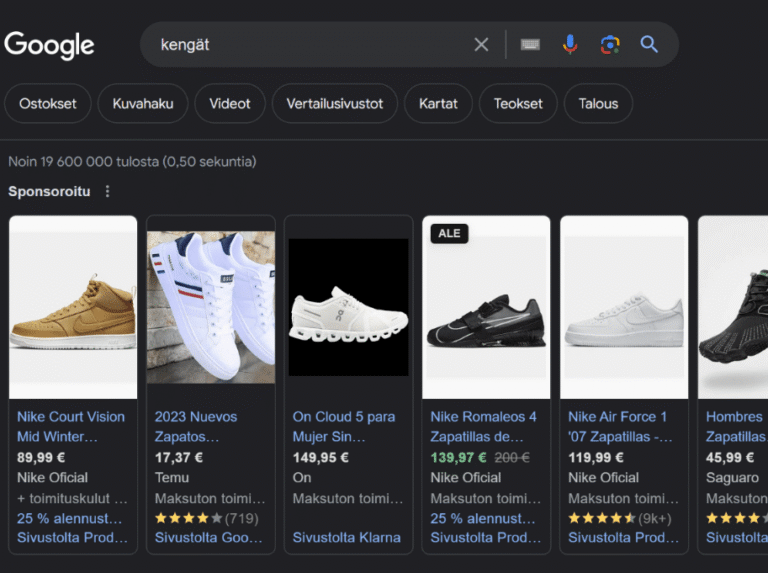Viewport: 768px width, 573px height.
Task: Select the Kuvahaku filter tab
Action: [143, 103]
